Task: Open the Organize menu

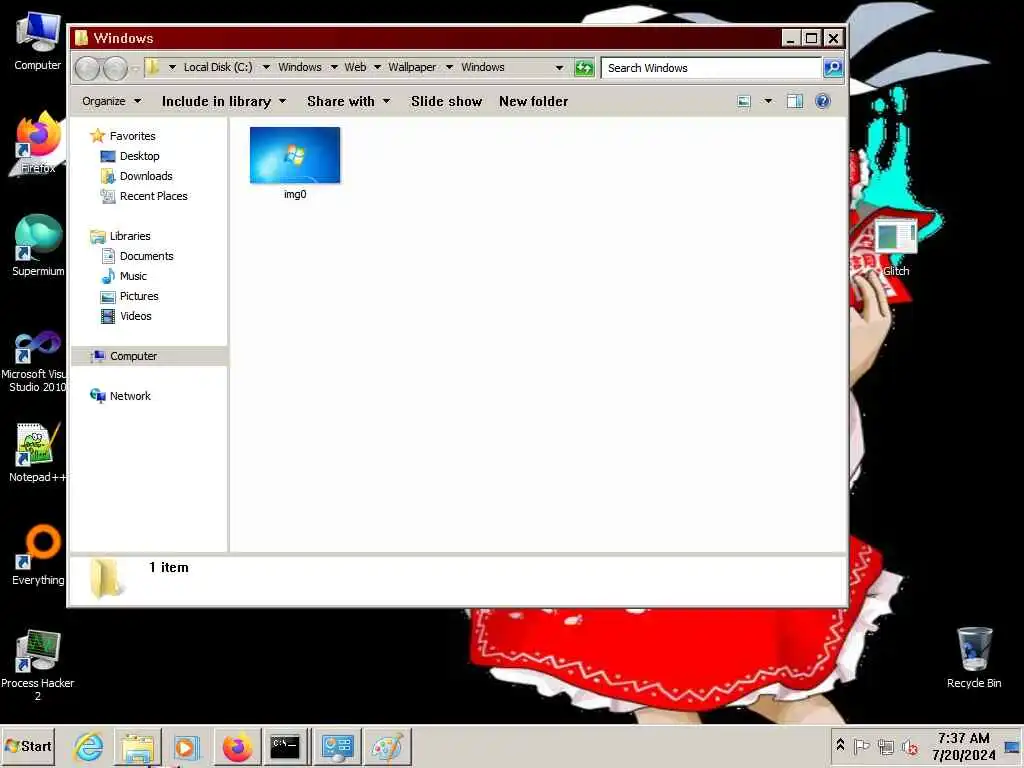Action: point(111,101)
